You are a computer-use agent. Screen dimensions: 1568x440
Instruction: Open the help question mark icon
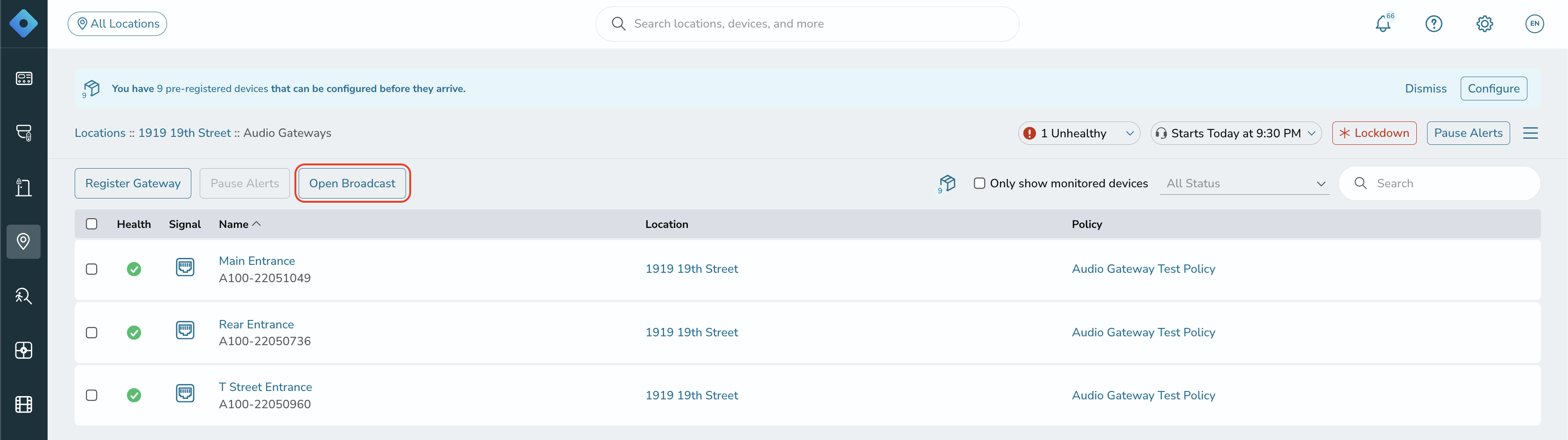point(1434,24)
